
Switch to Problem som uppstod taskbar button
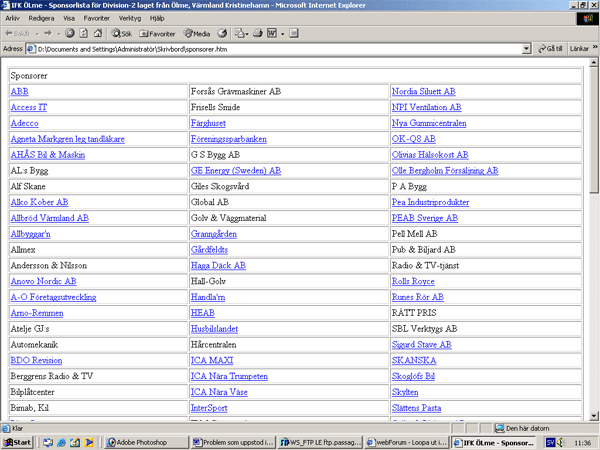point(233,442)
